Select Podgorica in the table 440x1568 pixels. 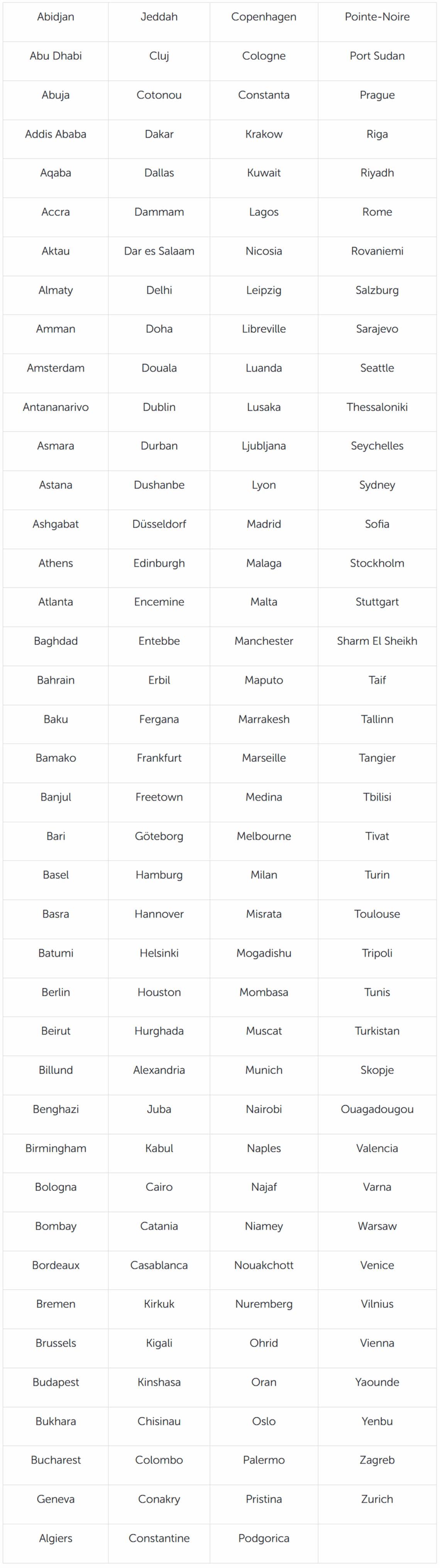[x=263, y=1538]
